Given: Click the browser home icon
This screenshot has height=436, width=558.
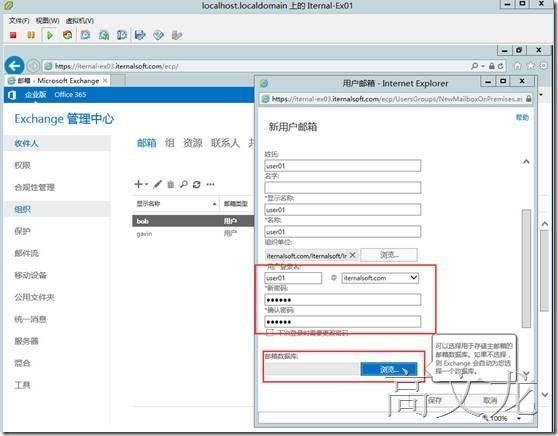Looking at the screenshot, I should (517, 66).
